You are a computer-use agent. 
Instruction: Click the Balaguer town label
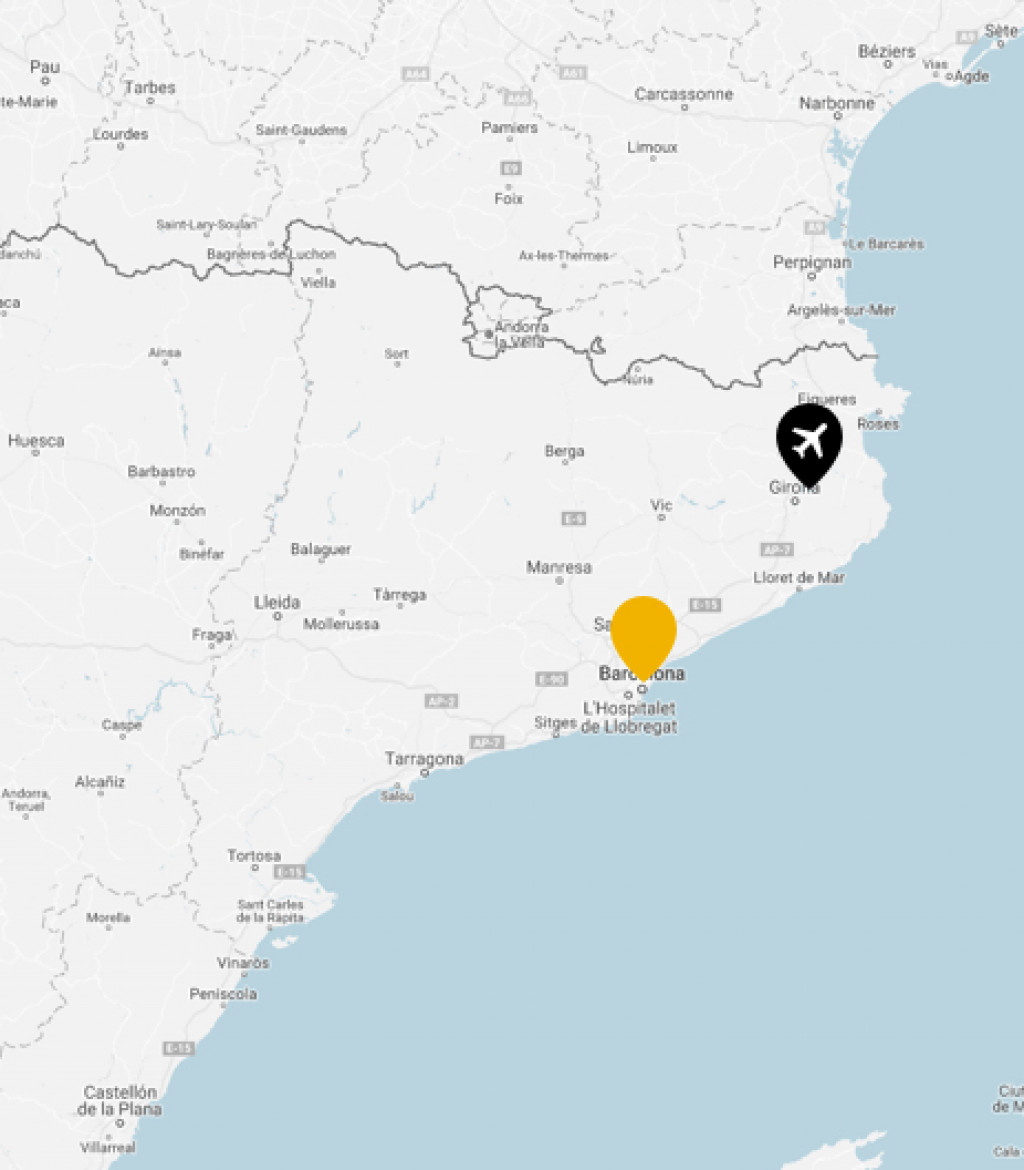[321, 549]
